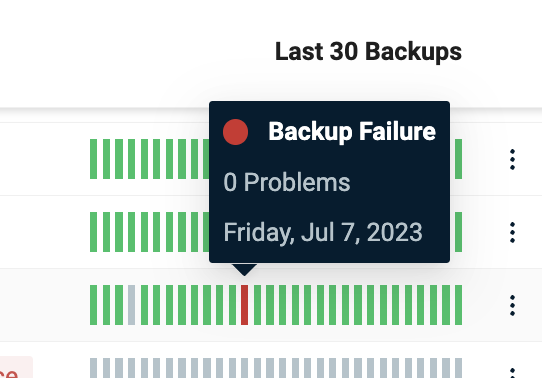Viewport: 542px width, 378px height.
Task: Click the last green bar in the third row
Action: [x=459, y=305]
